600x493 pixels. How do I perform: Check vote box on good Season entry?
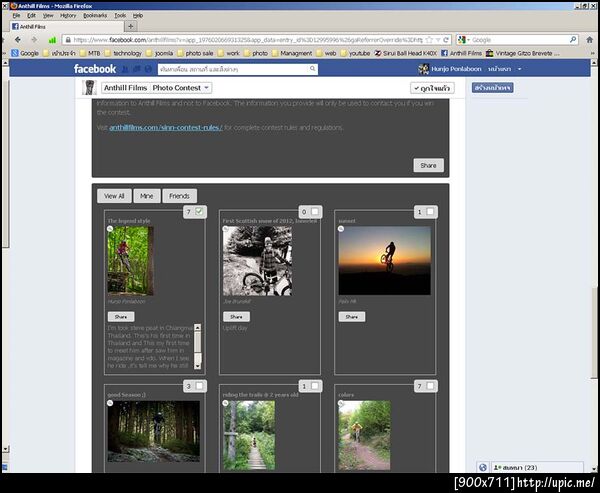click(x=199, y=386)
